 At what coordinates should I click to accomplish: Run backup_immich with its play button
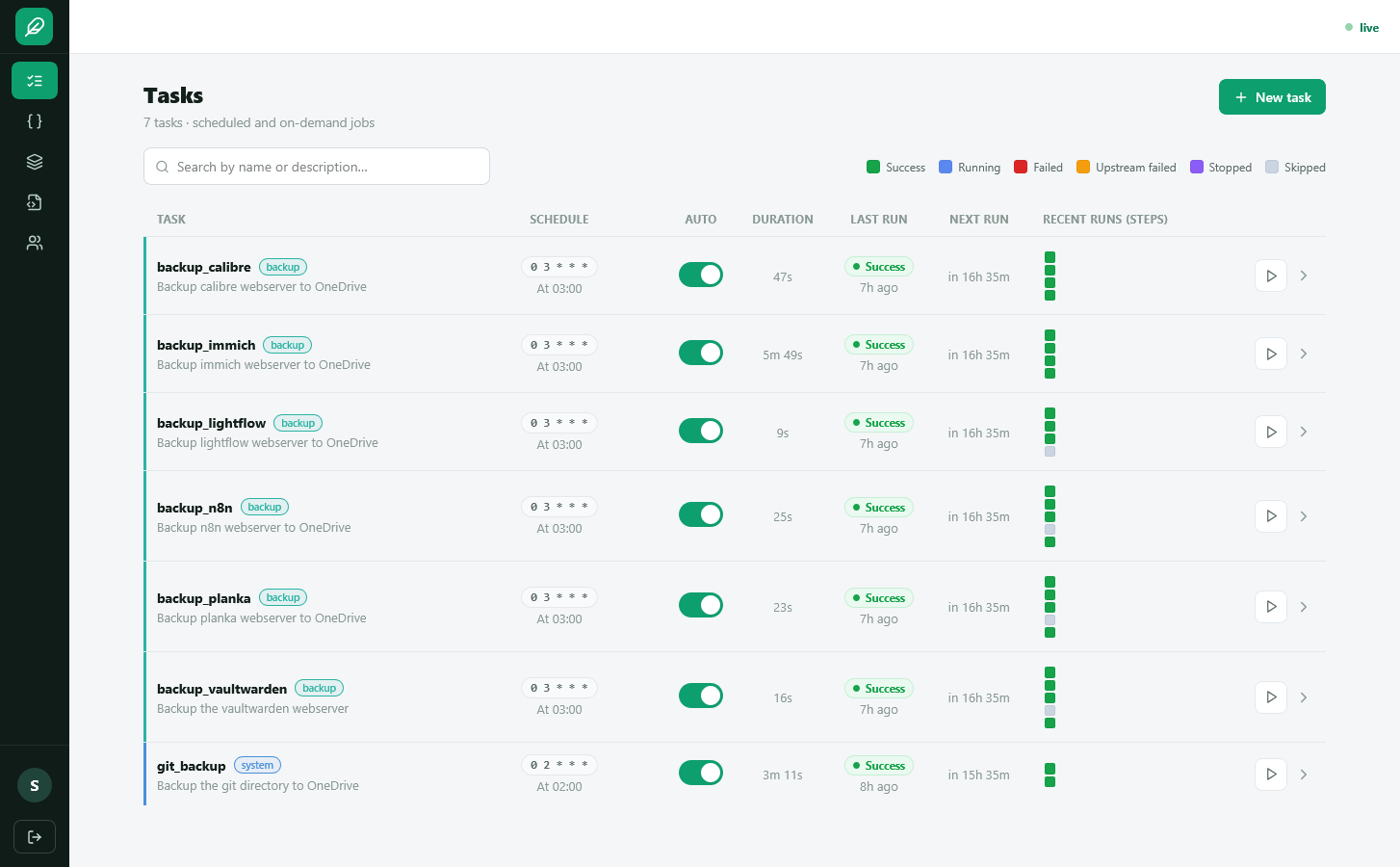pos(1271,354)
